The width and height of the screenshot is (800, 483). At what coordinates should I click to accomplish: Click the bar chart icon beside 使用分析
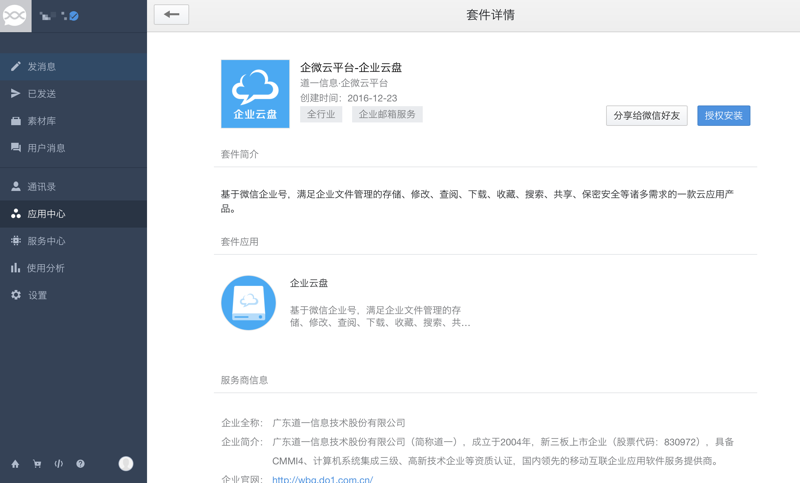click(x=16, y=268)
